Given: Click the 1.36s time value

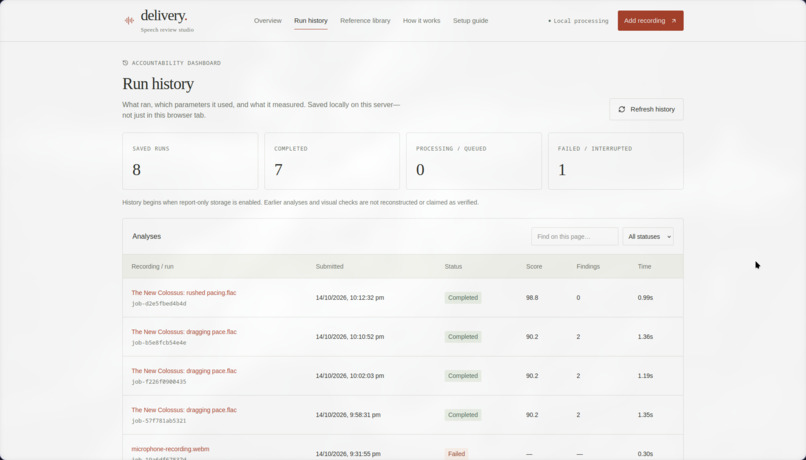Looking at the screenshot, I should [645, 337].
